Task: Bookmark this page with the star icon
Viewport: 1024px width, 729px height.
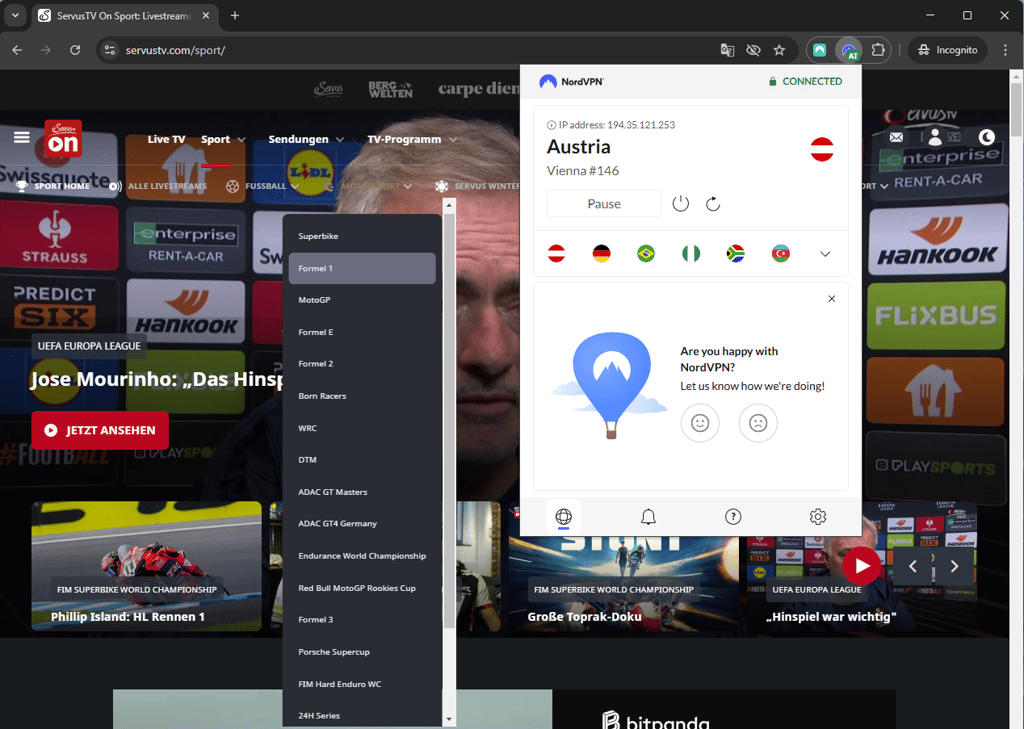Action: 779,50
